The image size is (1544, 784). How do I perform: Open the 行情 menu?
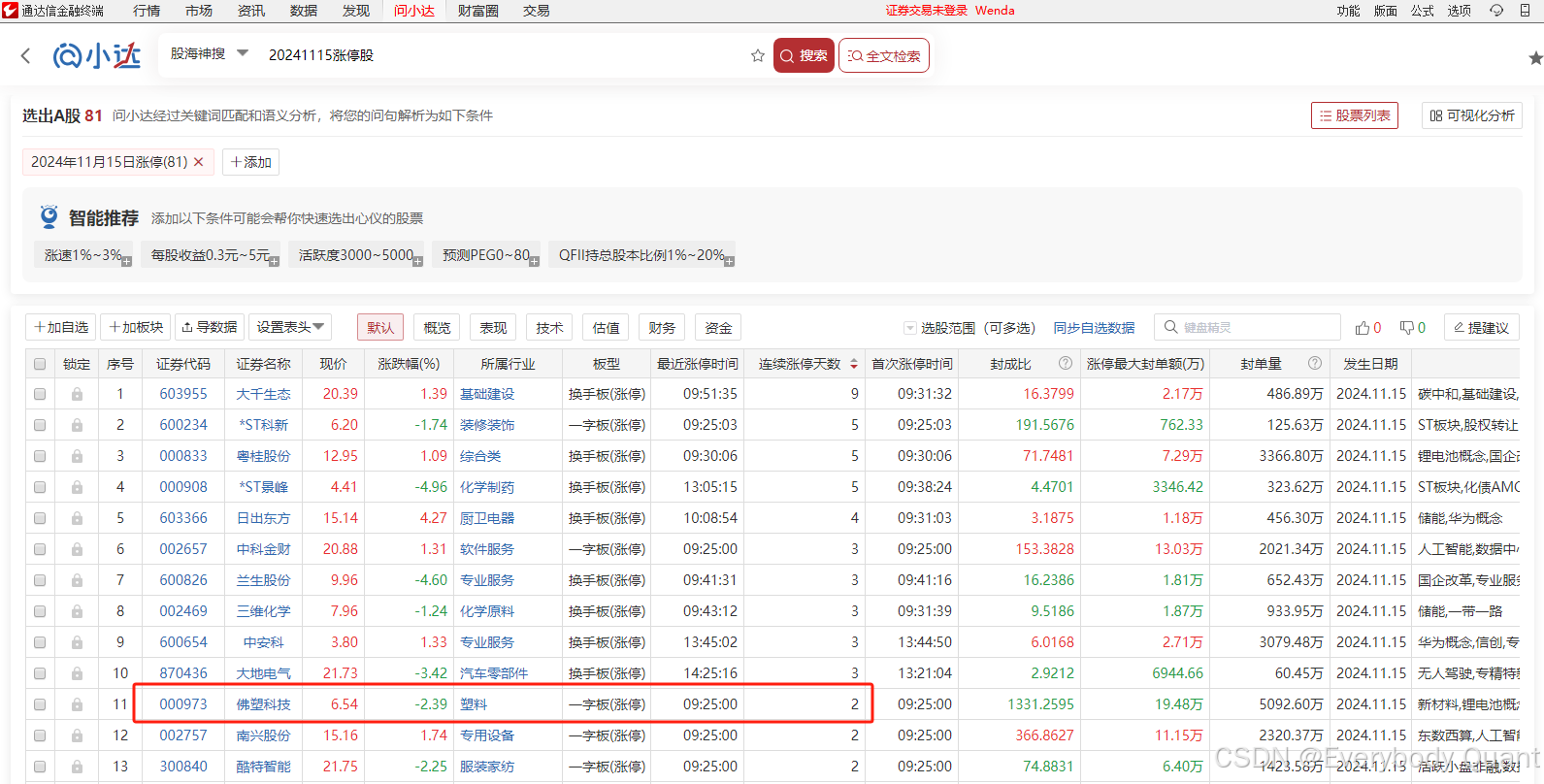147,11
